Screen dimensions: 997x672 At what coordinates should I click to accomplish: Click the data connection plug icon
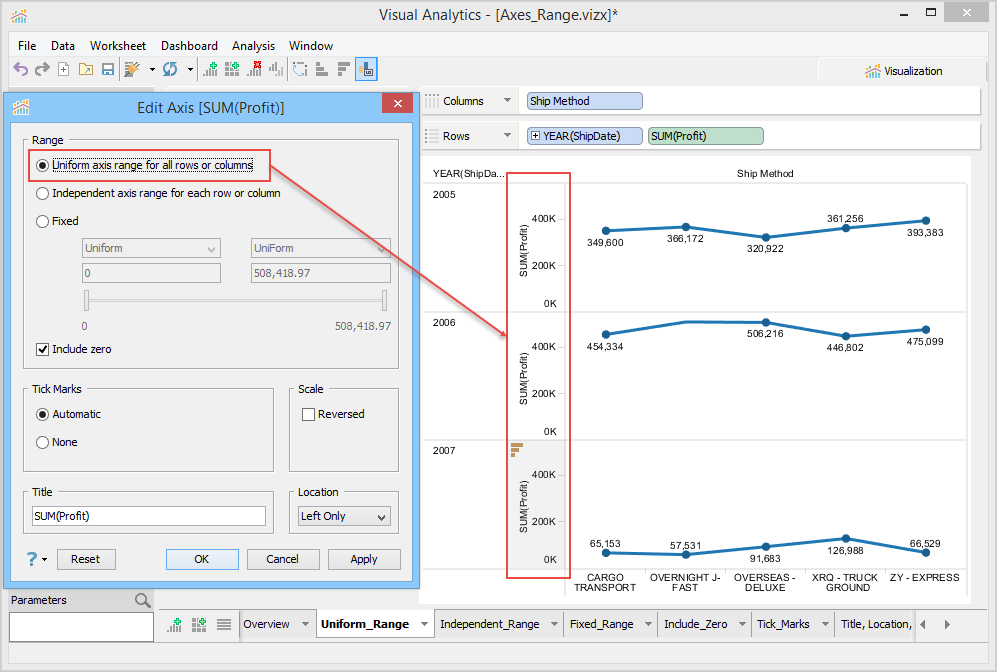pyautogui.click(x=132, y=69)
